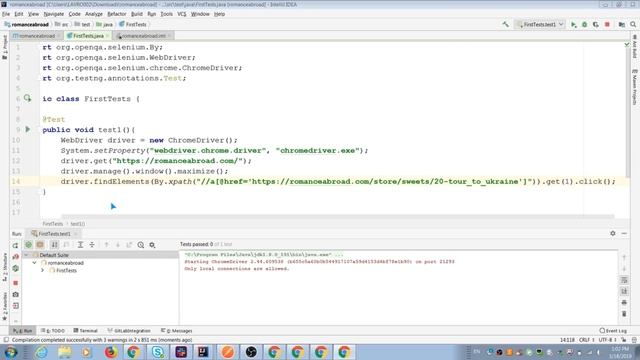The width and height of the screenshot is (640, 360).
Task: Collapse Default Suite tree node
Action: 27,255
